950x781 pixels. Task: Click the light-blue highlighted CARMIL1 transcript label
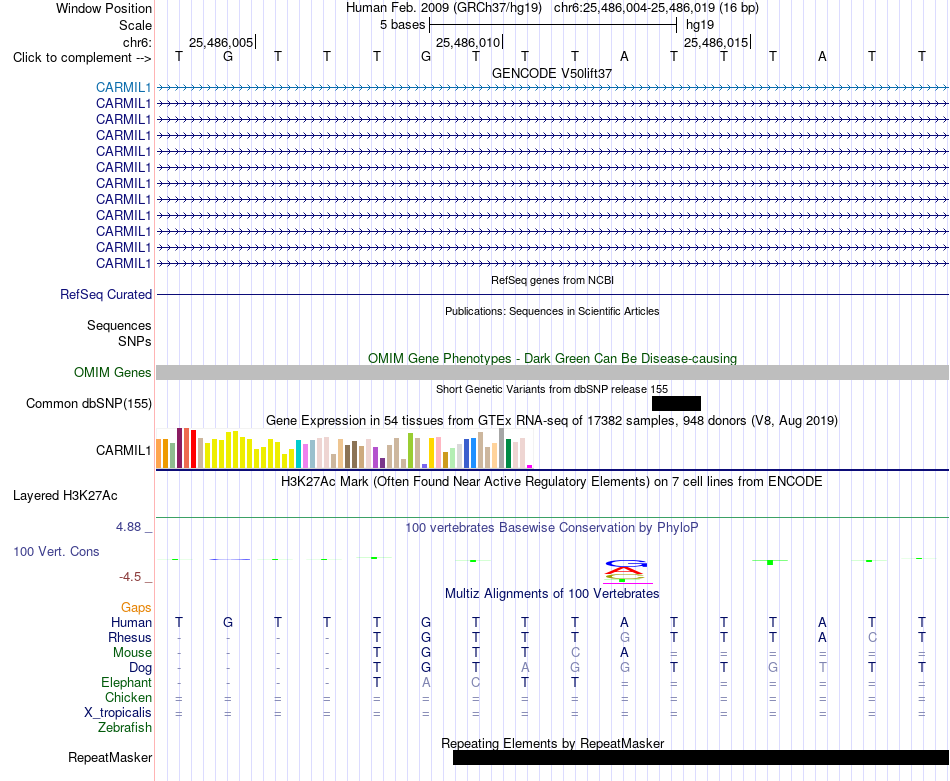(123, 87)
